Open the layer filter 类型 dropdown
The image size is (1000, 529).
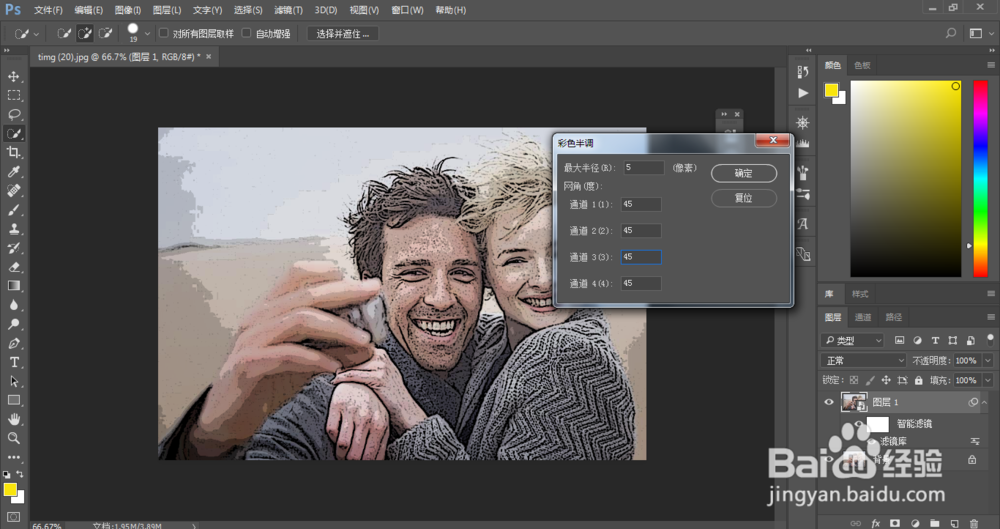[852, 340]
